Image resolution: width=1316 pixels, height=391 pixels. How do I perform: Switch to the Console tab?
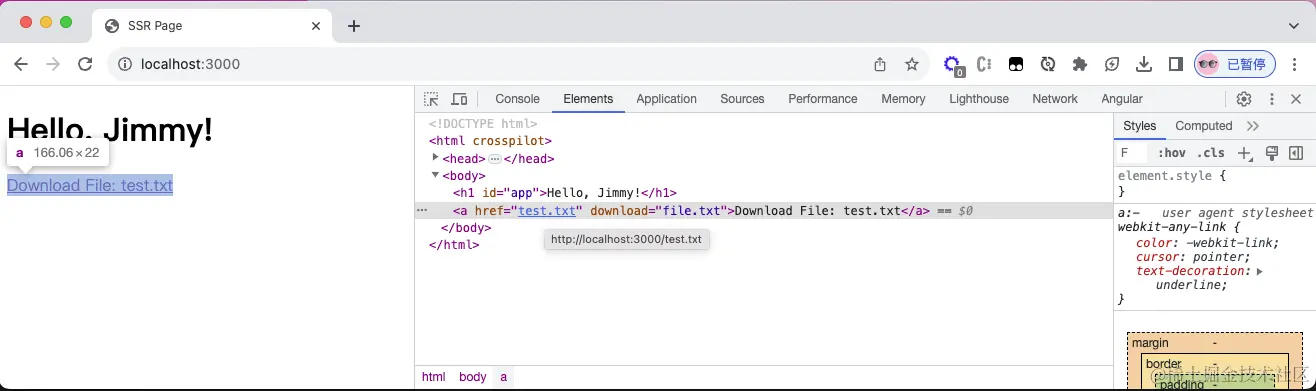click(517, 99)
